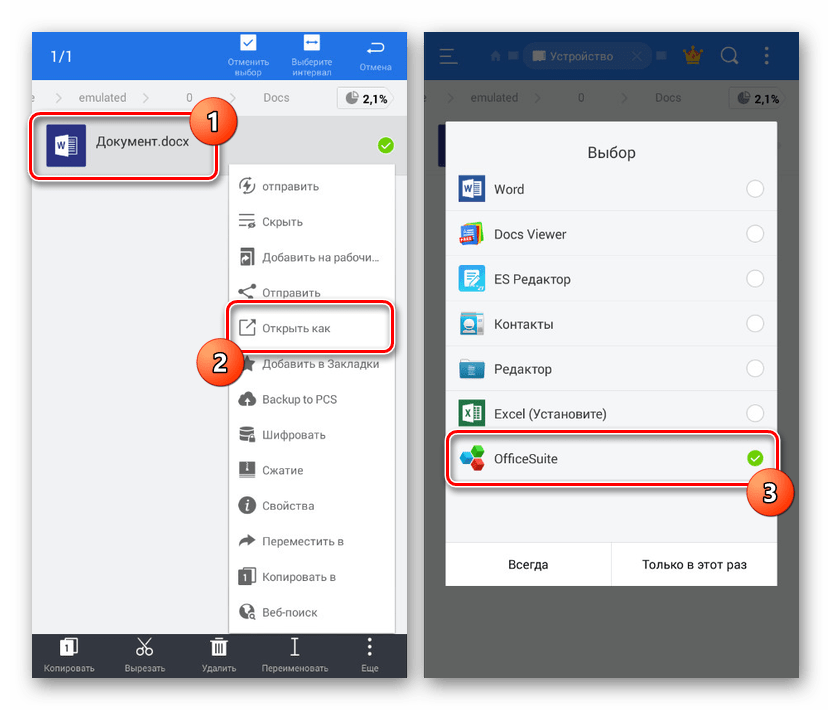Choose отправить quick-send menu entry
This screenshot has width=831, height=710.
312,187
